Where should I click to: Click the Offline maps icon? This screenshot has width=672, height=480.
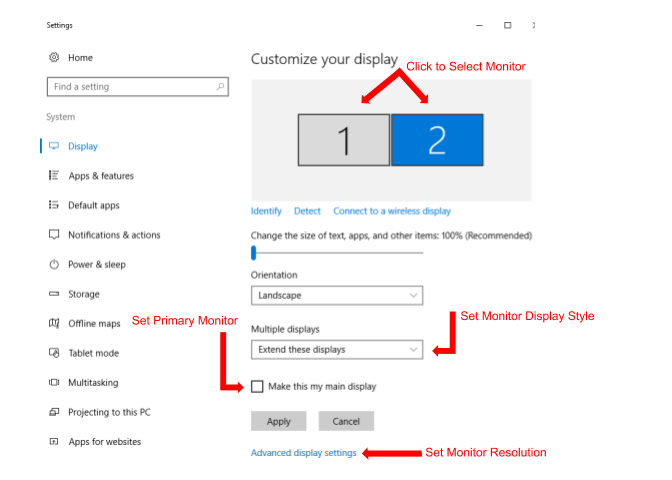coord(54,324)
